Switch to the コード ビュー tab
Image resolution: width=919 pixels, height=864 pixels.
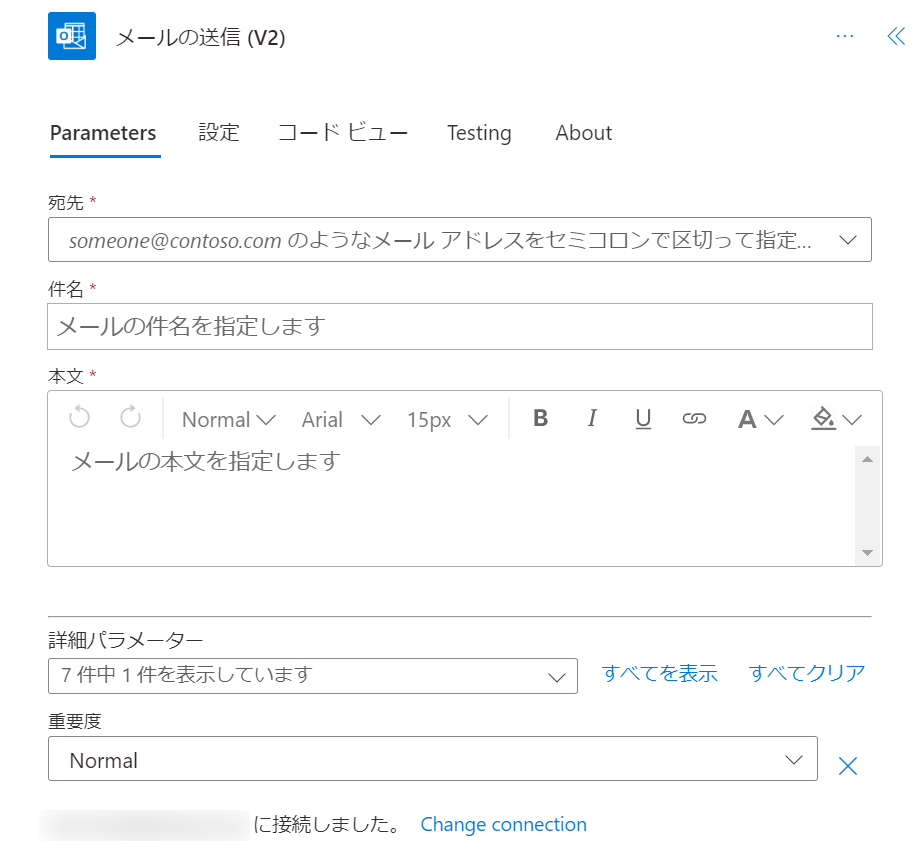(x=342, y=132)
